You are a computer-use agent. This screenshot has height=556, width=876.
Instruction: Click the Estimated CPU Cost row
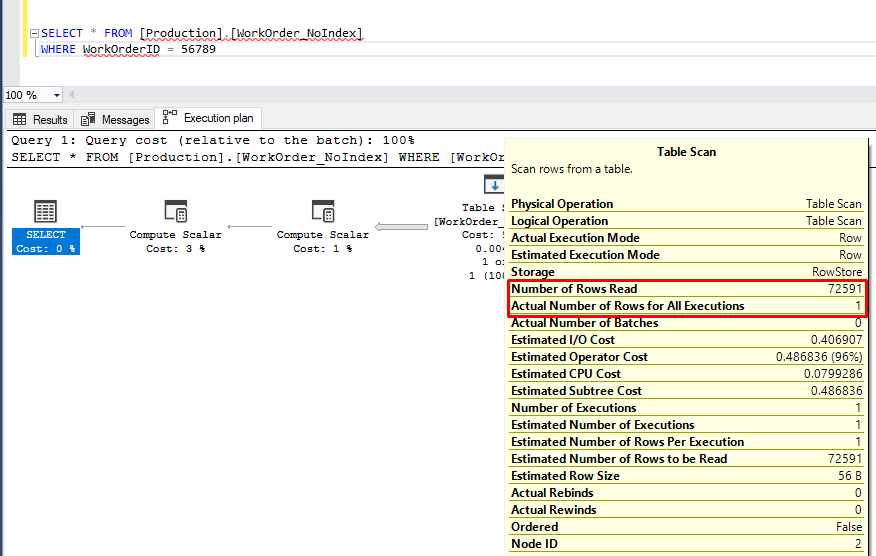[686, 374]
